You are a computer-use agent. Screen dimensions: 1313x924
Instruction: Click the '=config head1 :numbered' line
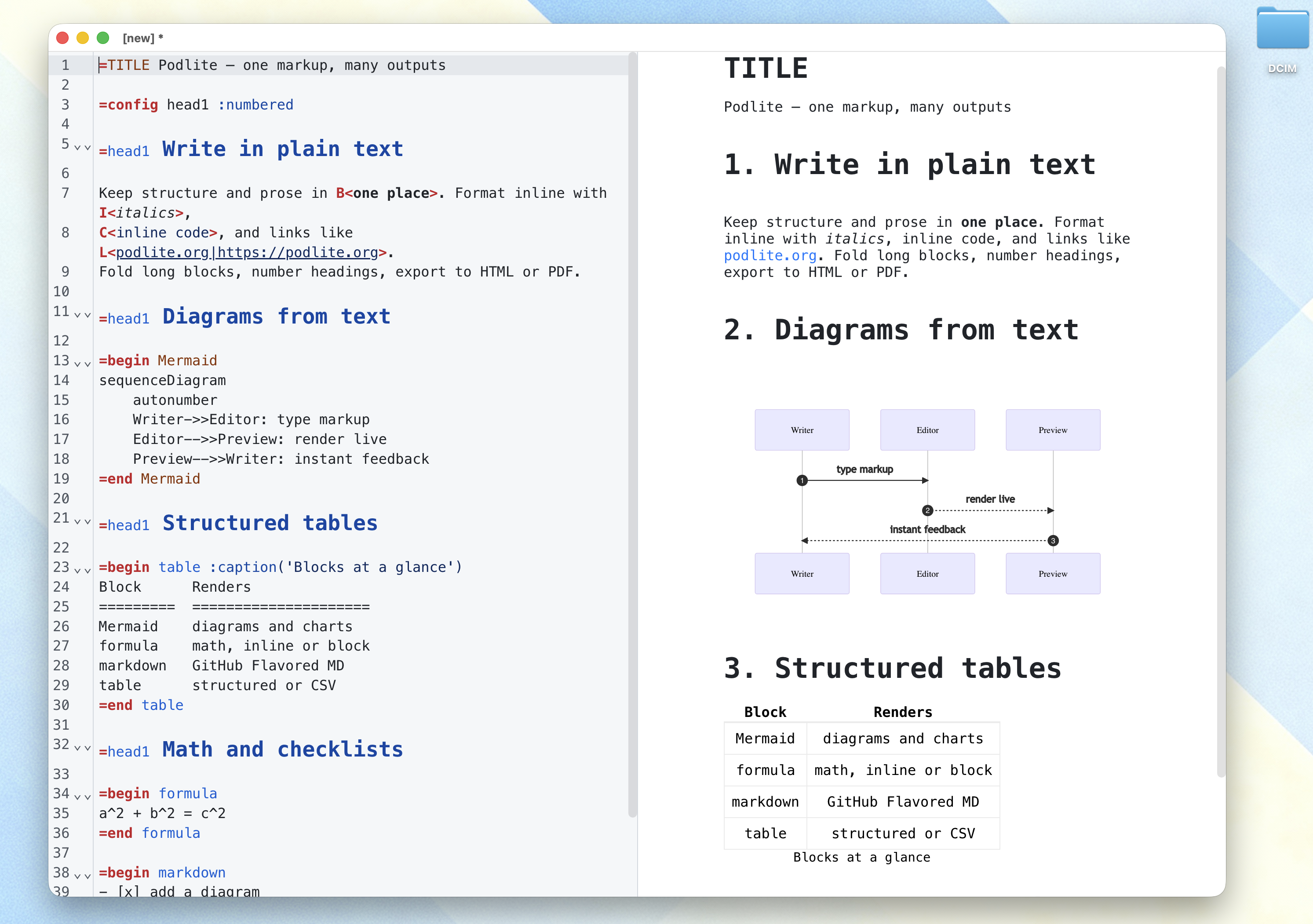(x=196, y=105)
